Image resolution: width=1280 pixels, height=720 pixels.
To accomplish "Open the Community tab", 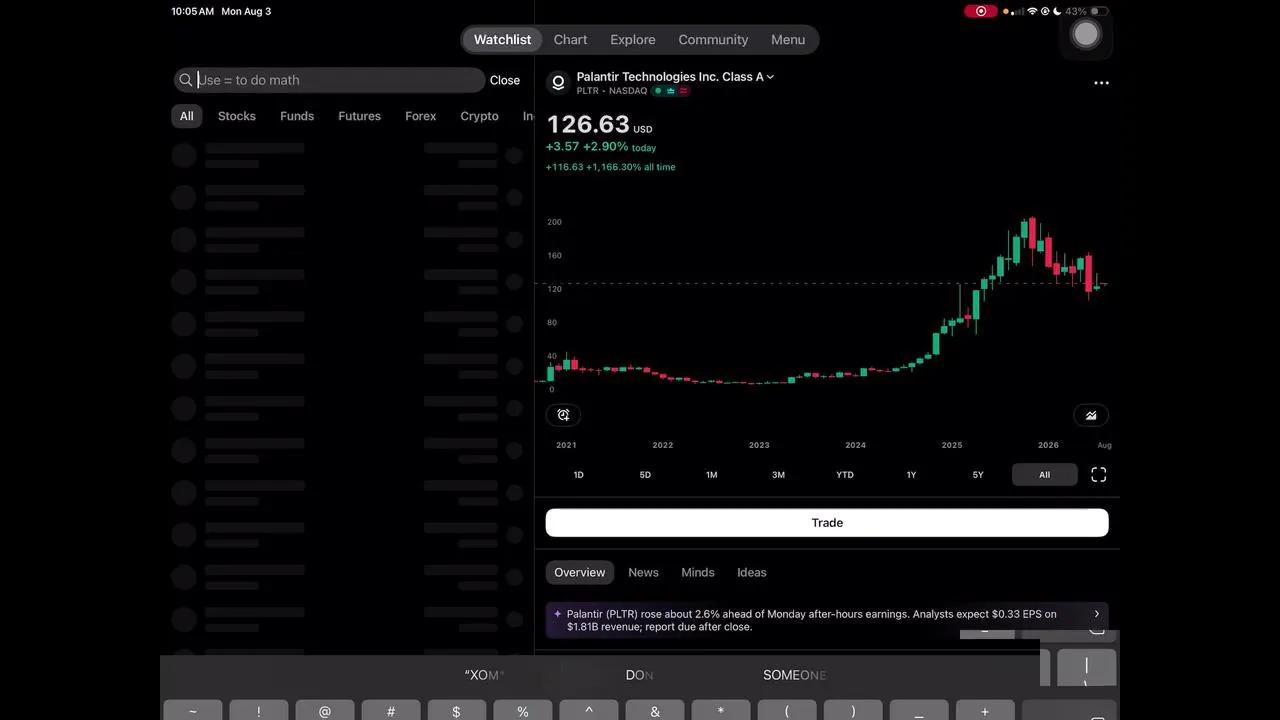I will [x=713, y=40].
